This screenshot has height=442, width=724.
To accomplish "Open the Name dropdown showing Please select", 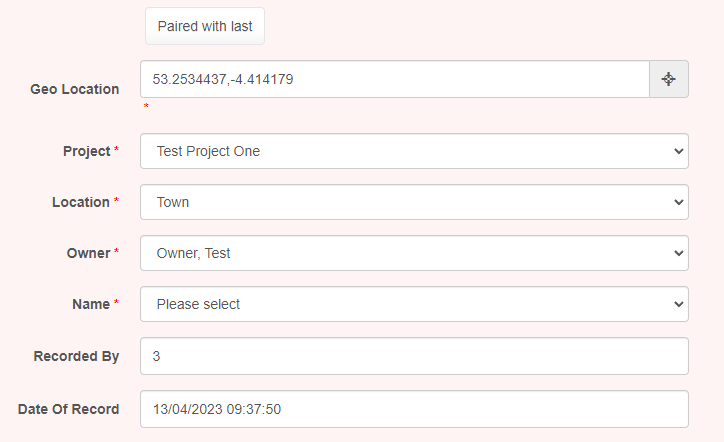I will pos(414,304).
